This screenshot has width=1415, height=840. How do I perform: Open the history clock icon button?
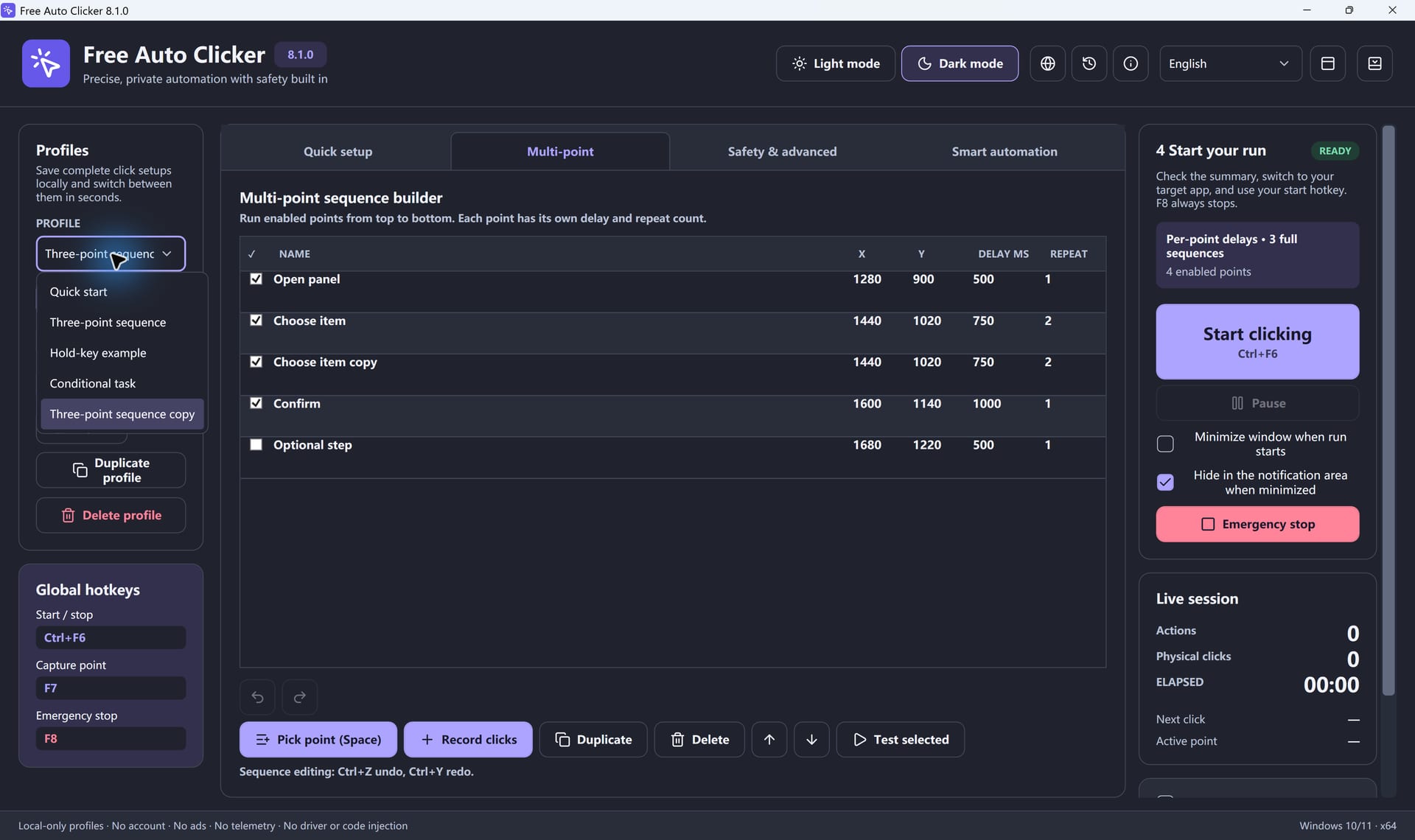[1089, 63]
